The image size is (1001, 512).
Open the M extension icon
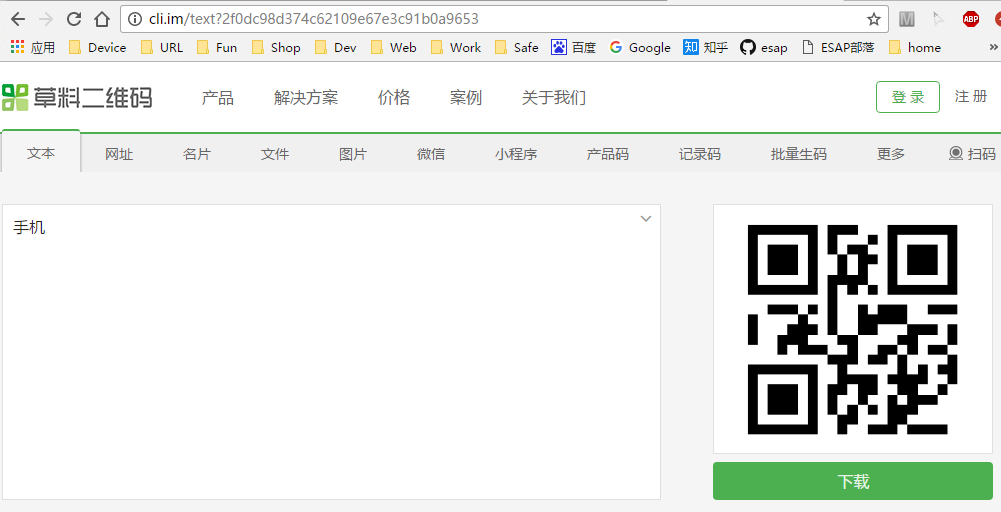click(x=907, y=19)
